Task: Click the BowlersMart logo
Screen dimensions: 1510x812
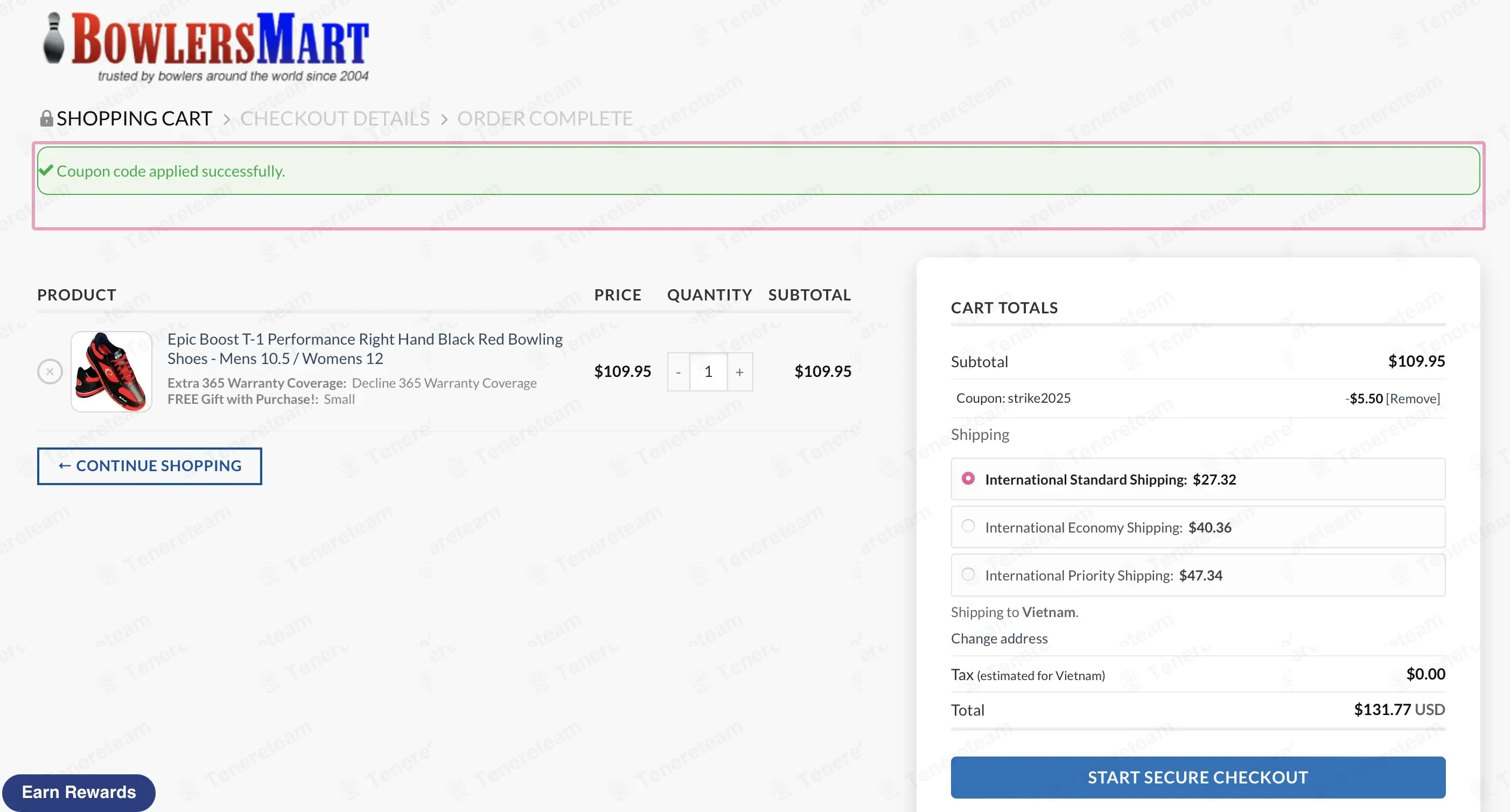Action: coord(206,47)
